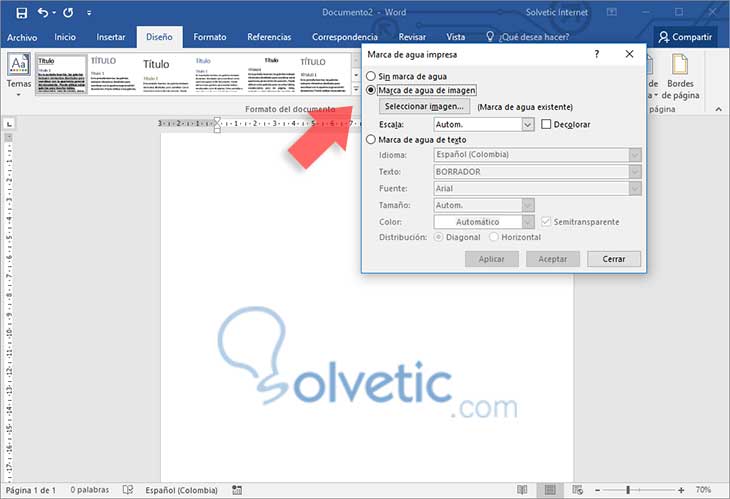Image resolution: width=730 pixels, height=499 pixels.
Task: Click the Aceptar button
Action: (553, 259)
